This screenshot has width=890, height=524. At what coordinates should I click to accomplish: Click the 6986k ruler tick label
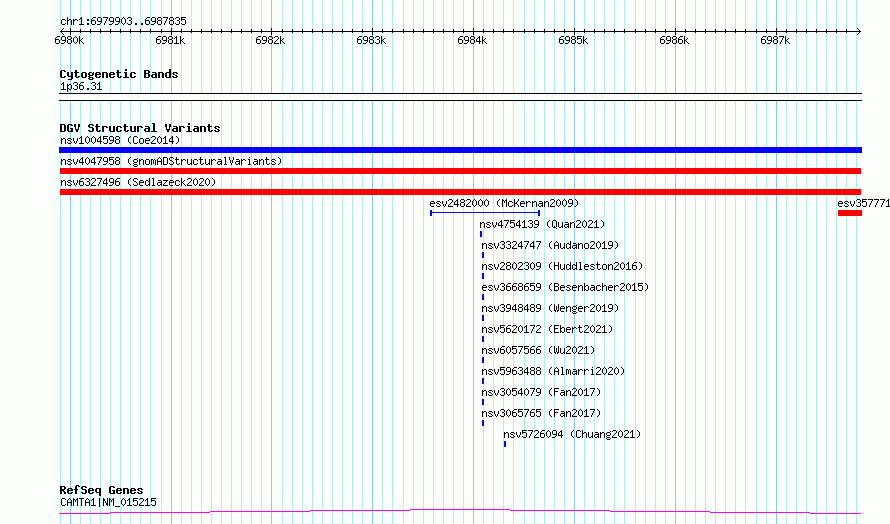click(674, 40)
